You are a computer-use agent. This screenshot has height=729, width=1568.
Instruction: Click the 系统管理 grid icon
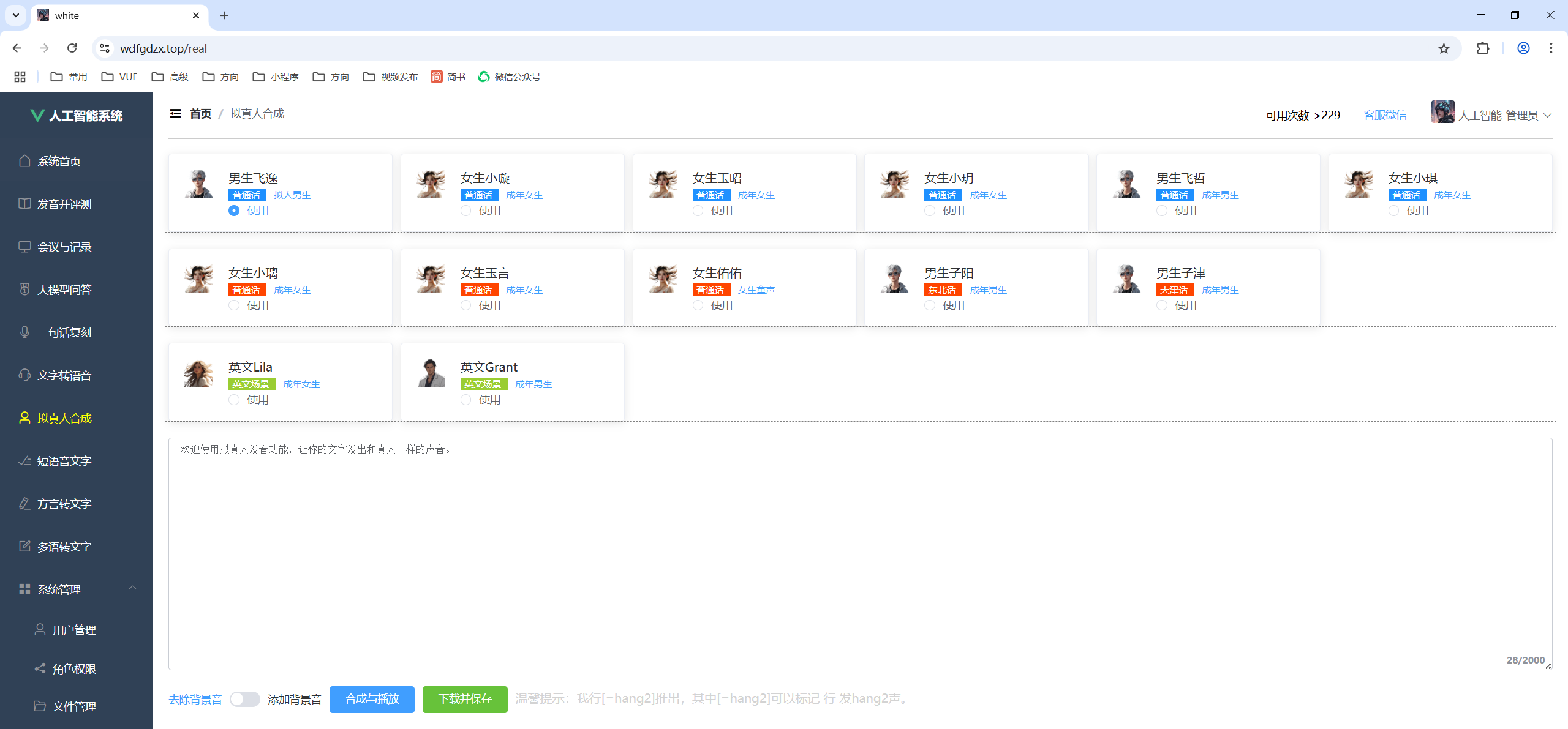[24, 589]
